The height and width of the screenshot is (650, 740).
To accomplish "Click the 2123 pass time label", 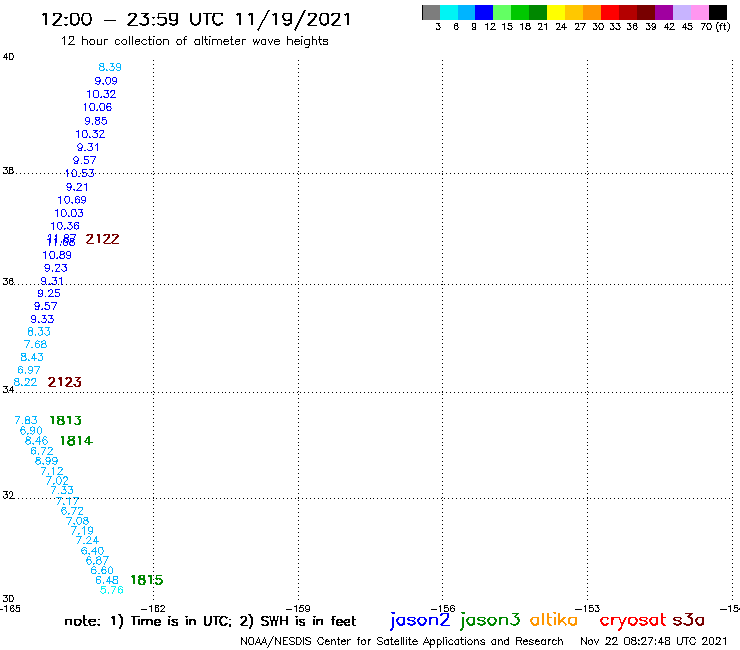I will (65, 382).
